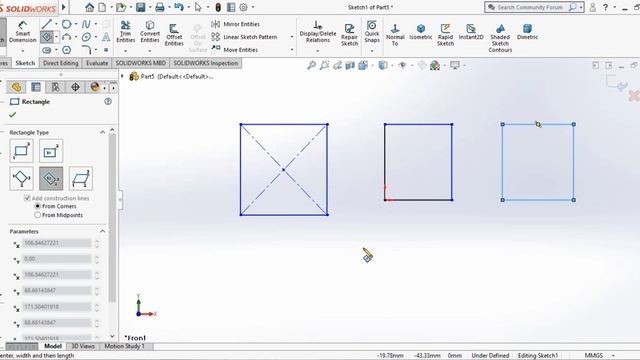Click first X parameter input field
The width and height of the screenshot is (640, 360).
[x=57, y=243]
